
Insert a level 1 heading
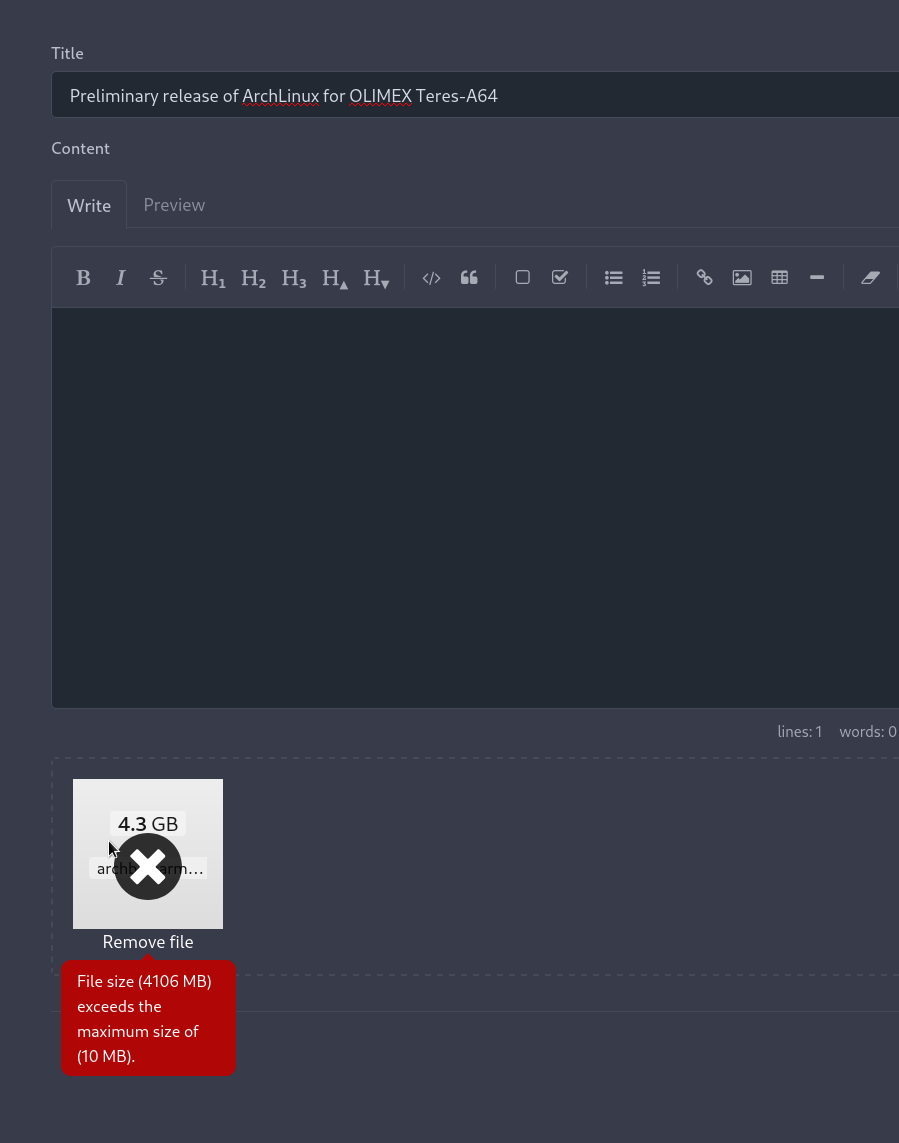pyautogui.click(x=213, y=278)
